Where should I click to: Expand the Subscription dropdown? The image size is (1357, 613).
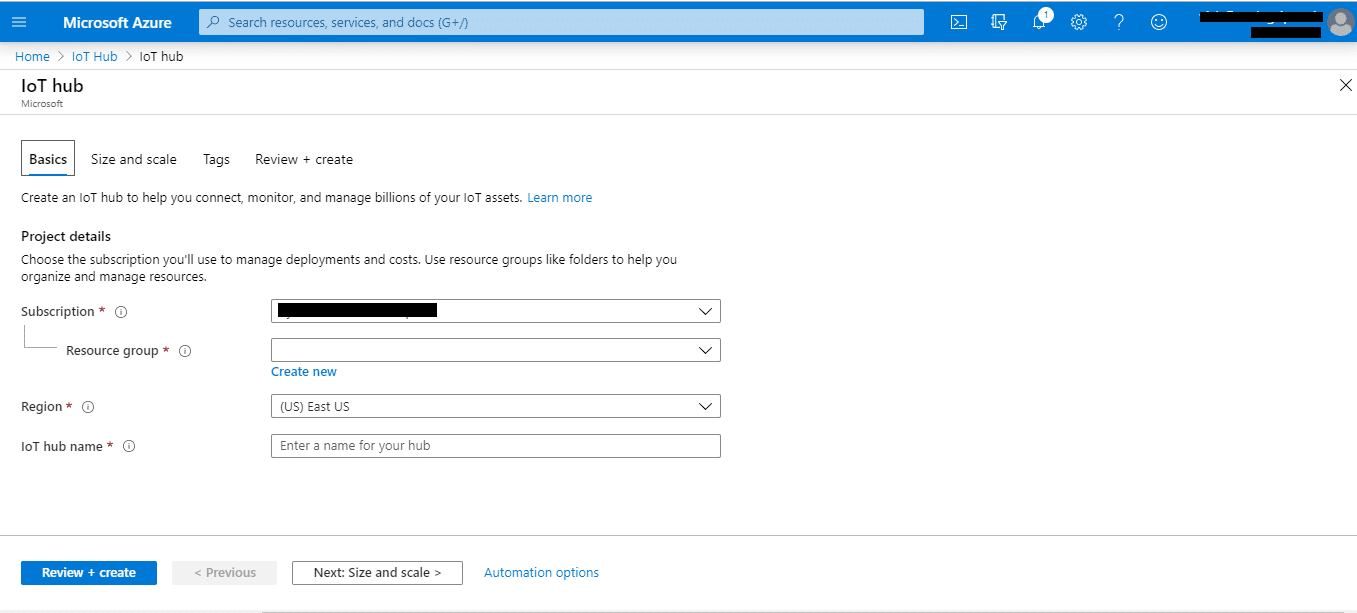click(x=495, y=311)
